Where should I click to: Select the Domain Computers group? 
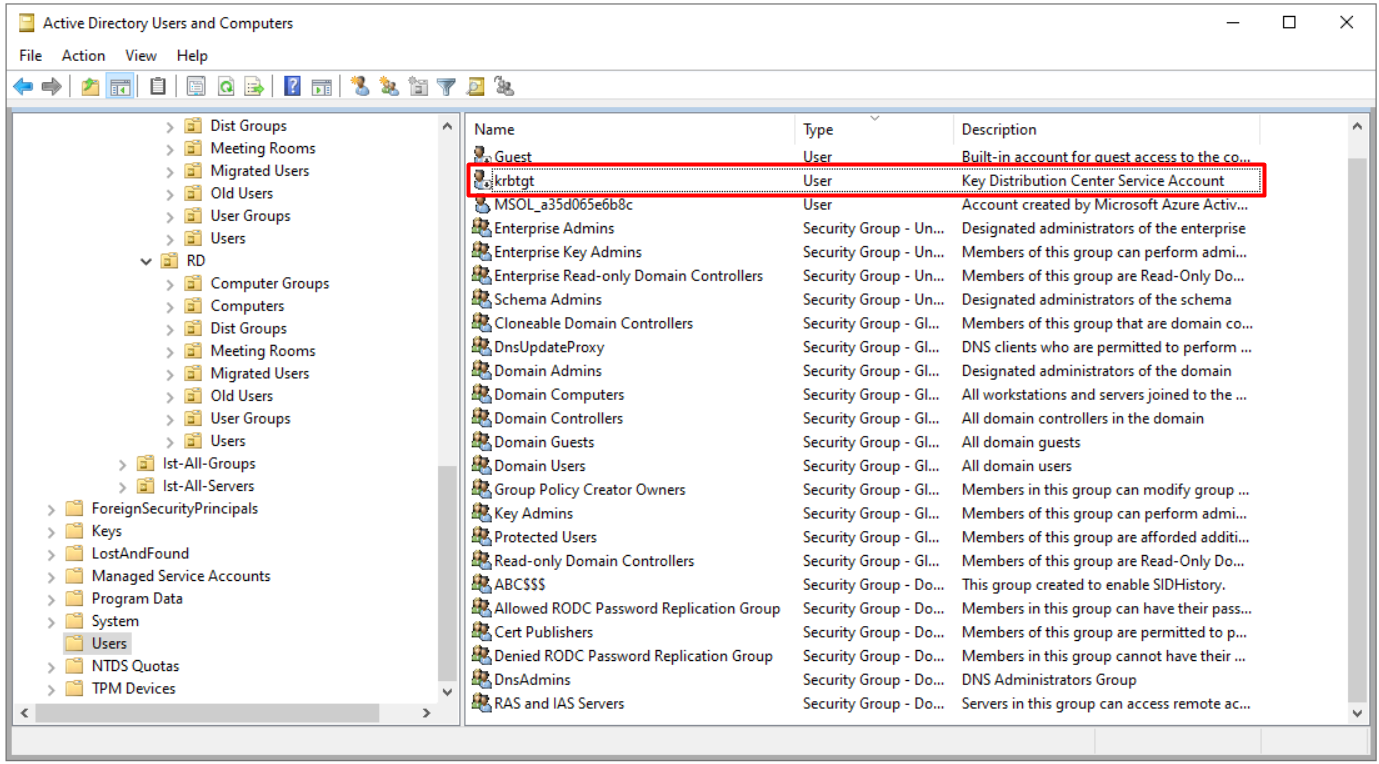pyautogui.click(x=559, y=394)
